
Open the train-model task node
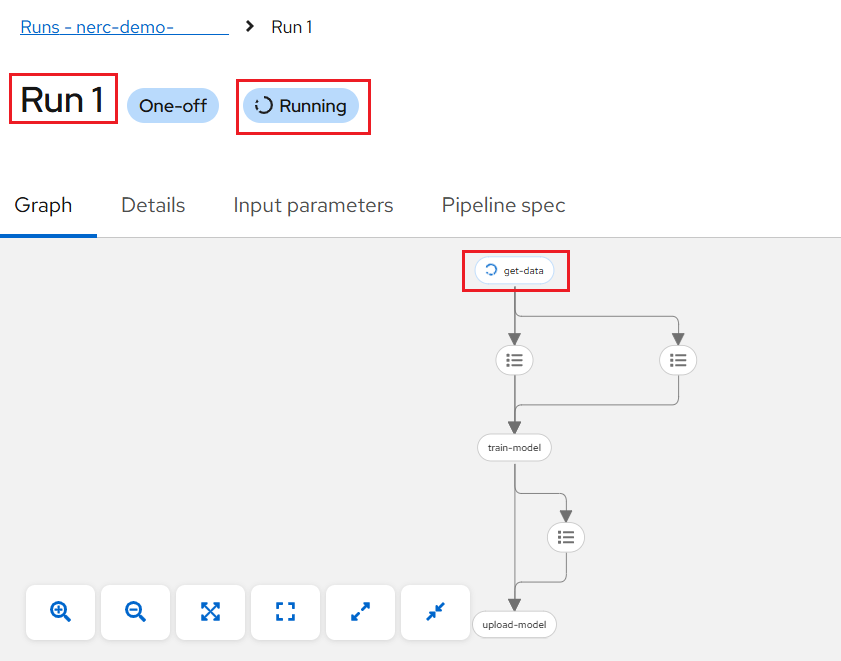click(x=514, y=447)
